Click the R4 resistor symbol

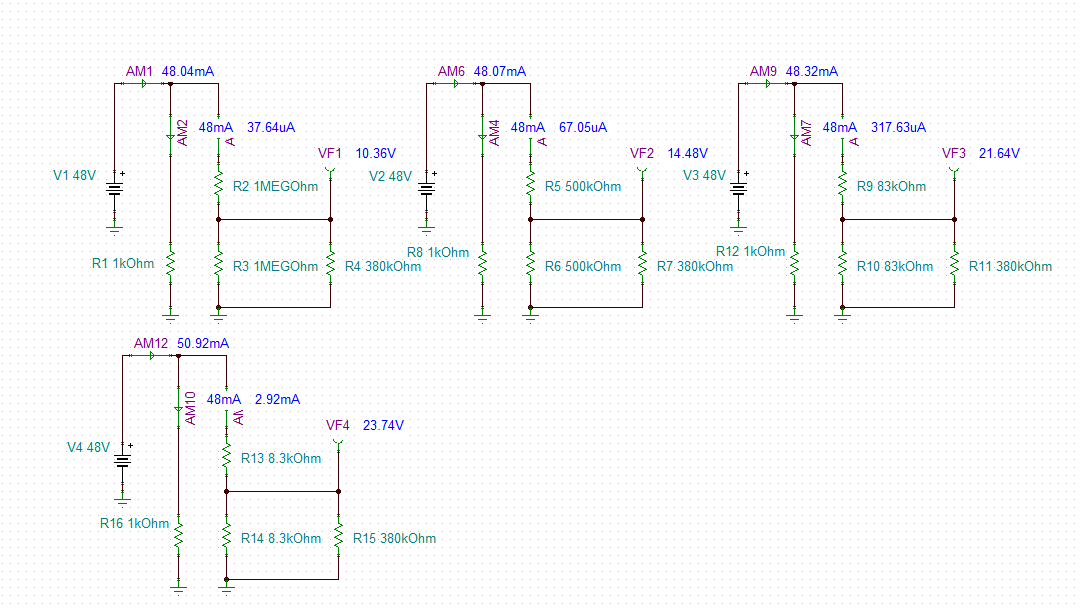tap(331, 263)
